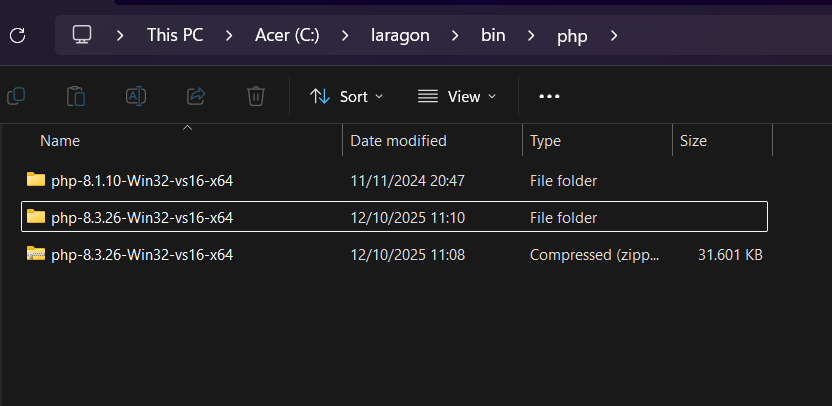
Task: Open the View dropdown
Action: tap(457, 97)
